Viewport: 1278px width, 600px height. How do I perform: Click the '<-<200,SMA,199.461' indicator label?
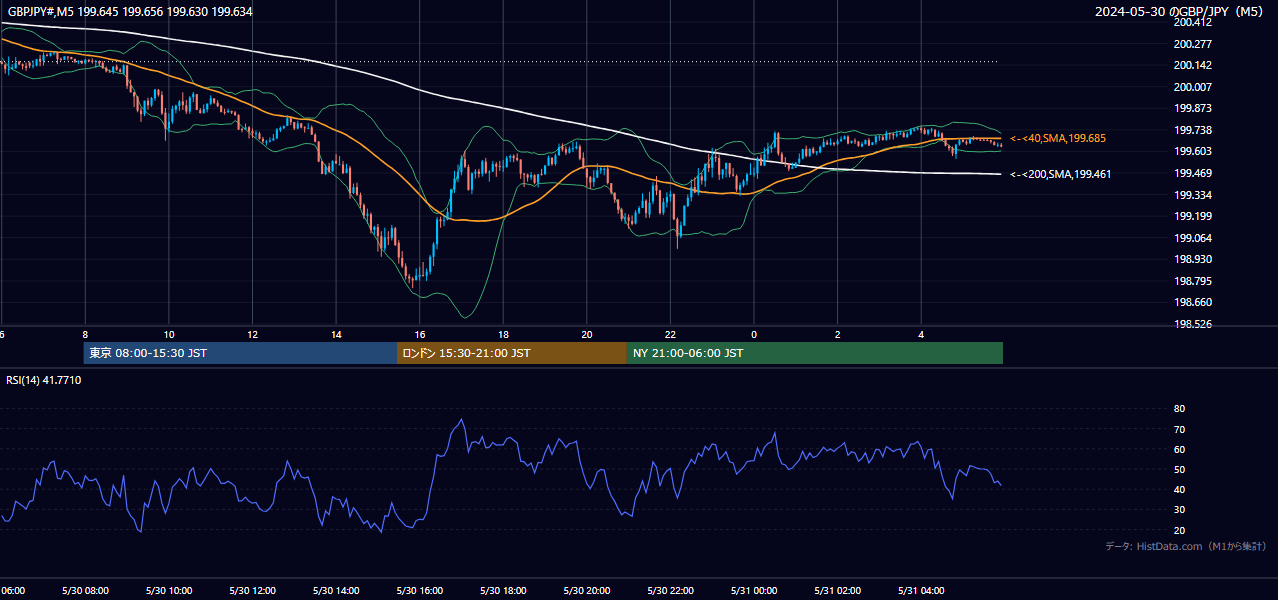coord(1060,174)
